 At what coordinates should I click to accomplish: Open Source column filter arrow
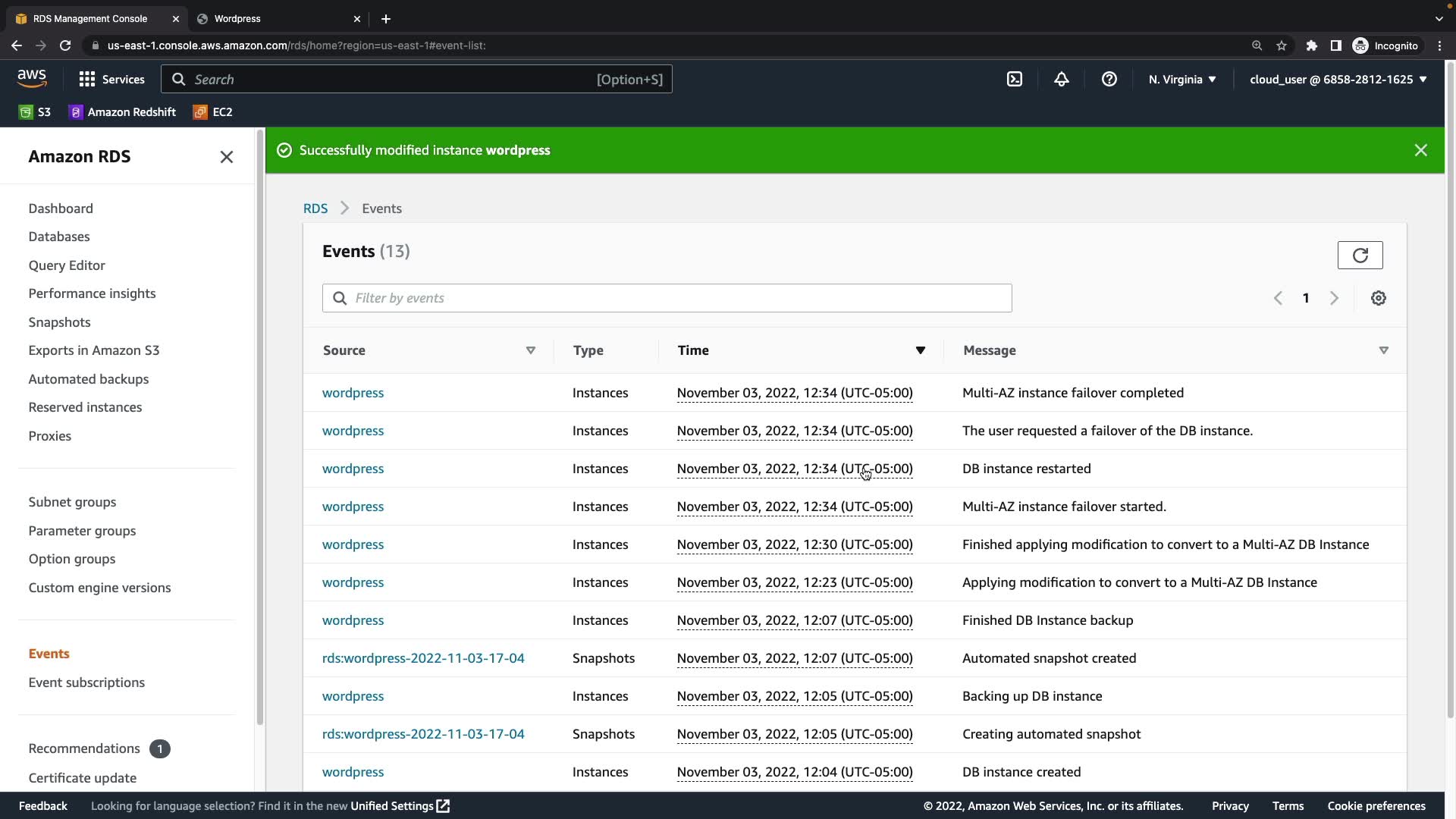(x=530, y=350)
